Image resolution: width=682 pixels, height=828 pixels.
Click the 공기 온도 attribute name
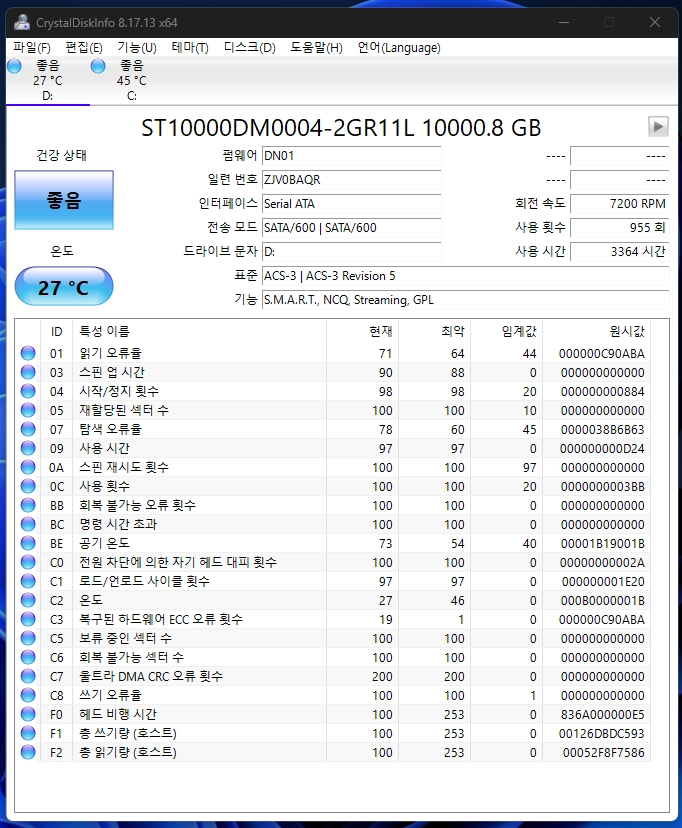104,543
